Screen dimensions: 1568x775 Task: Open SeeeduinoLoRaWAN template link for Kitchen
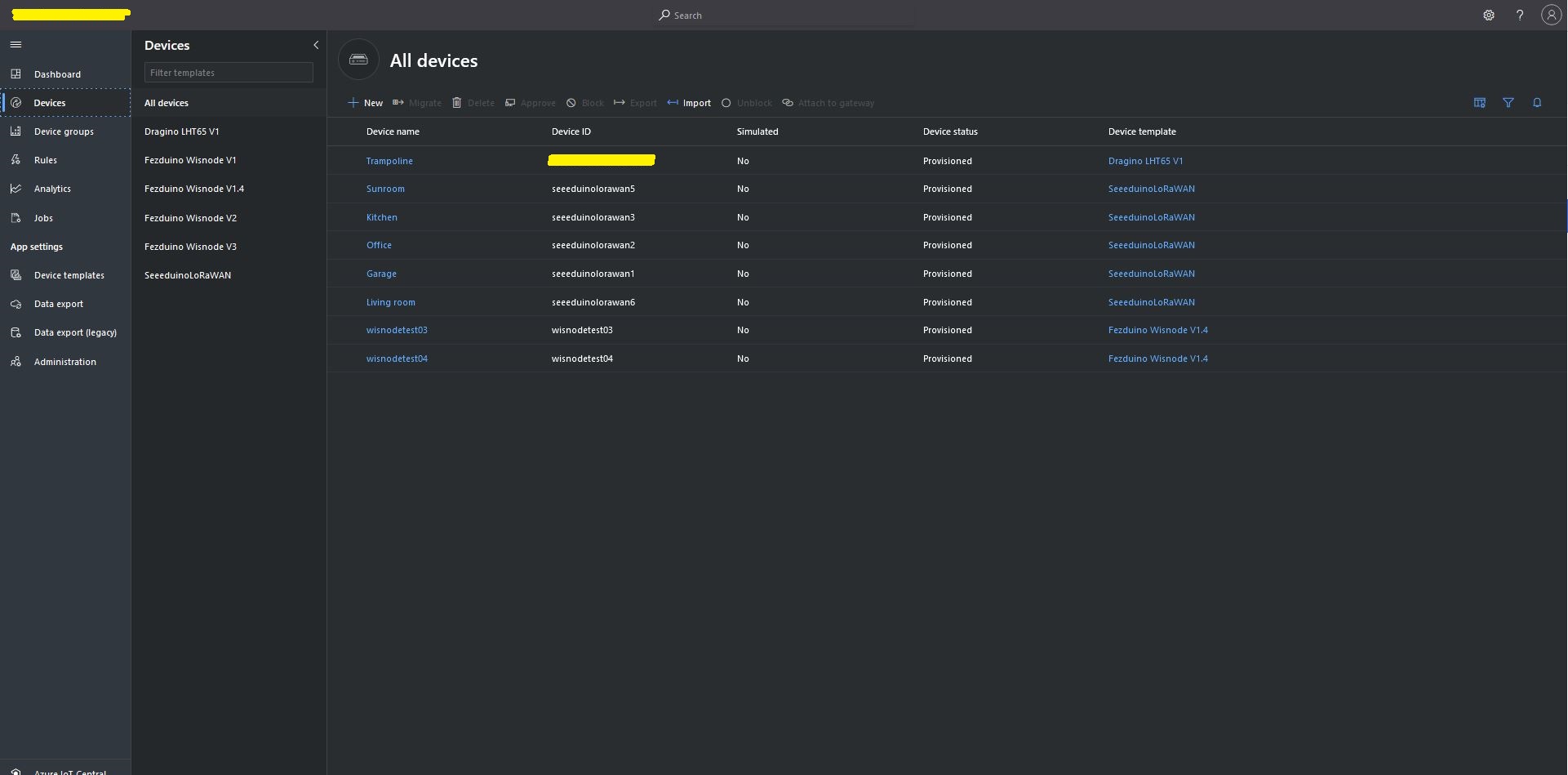pyautogui.click(x=1151, y=217)
